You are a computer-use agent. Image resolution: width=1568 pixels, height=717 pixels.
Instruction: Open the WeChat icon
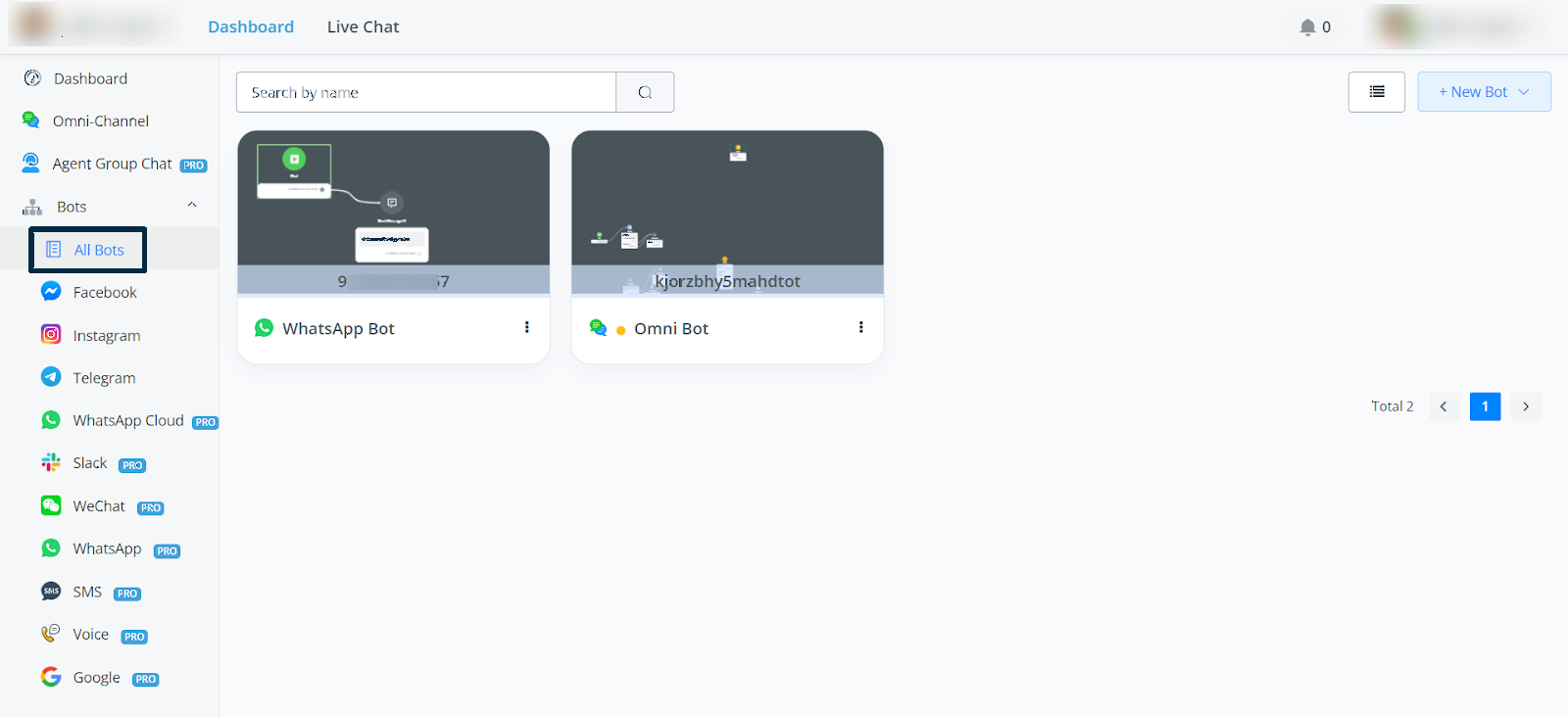(51, 505)
